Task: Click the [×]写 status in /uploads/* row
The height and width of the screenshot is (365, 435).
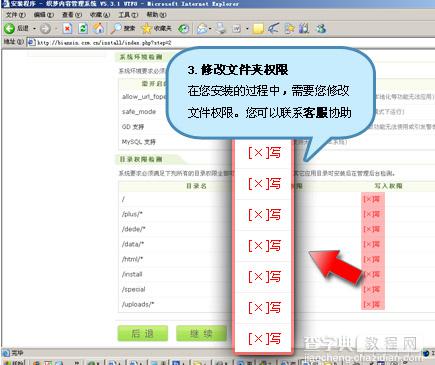Action: [x=371, y=304]
